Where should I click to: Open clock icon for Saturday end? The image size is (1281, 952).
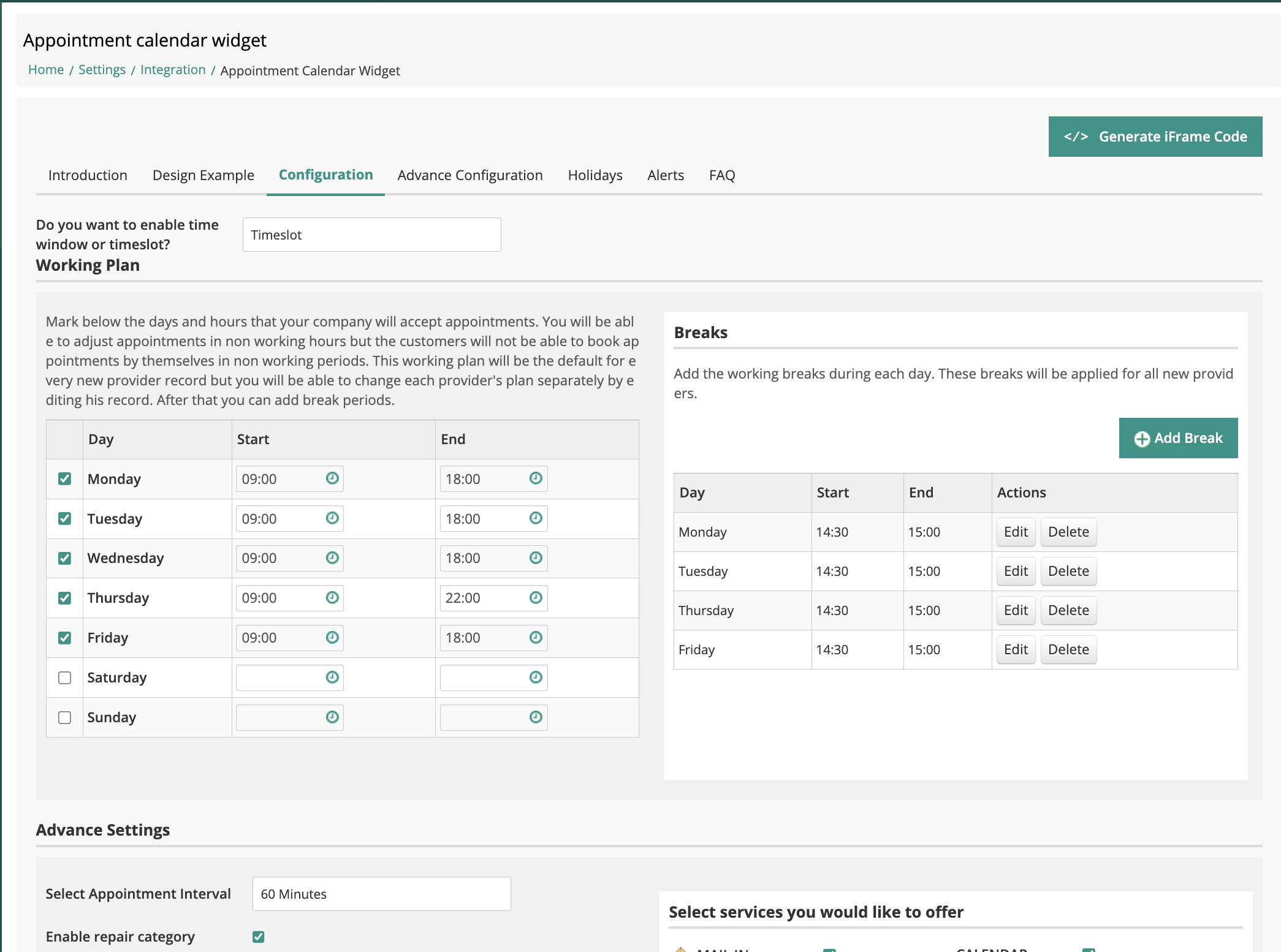(536, 678)
